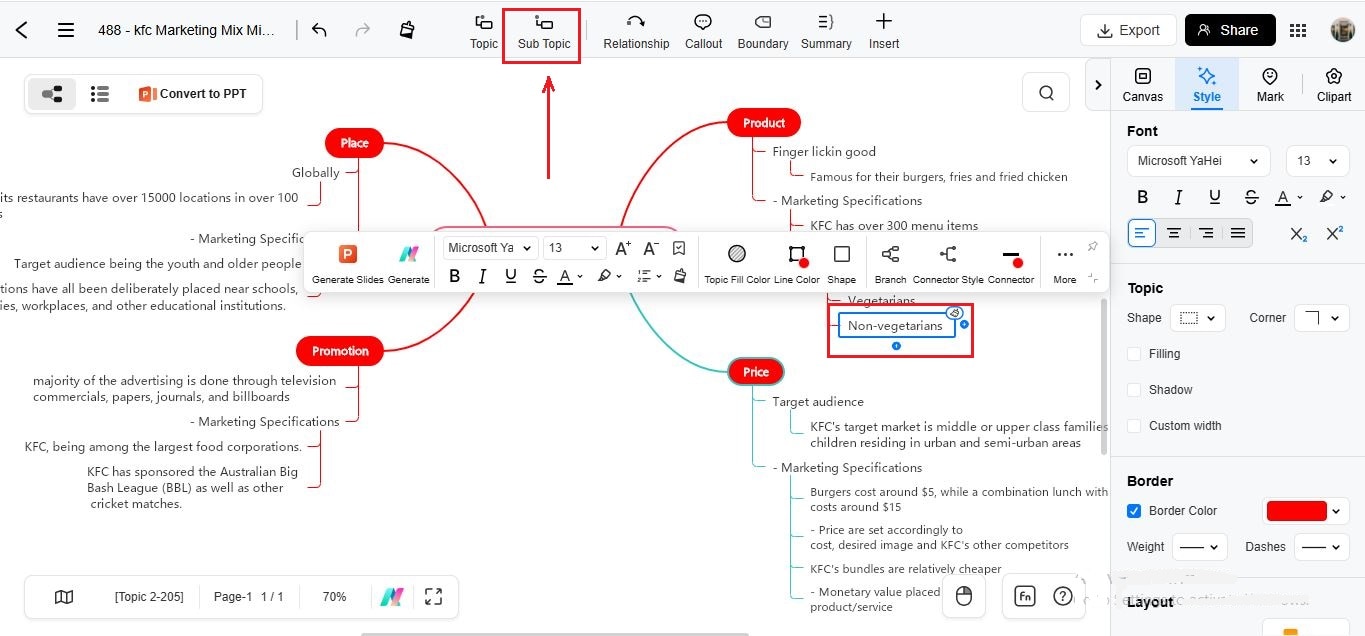Image resolution: width=1365 pixels, height=636 pixels.
Task: Pin the floating toolbar
Action: pyautogui.click(x=1092, y=247)
